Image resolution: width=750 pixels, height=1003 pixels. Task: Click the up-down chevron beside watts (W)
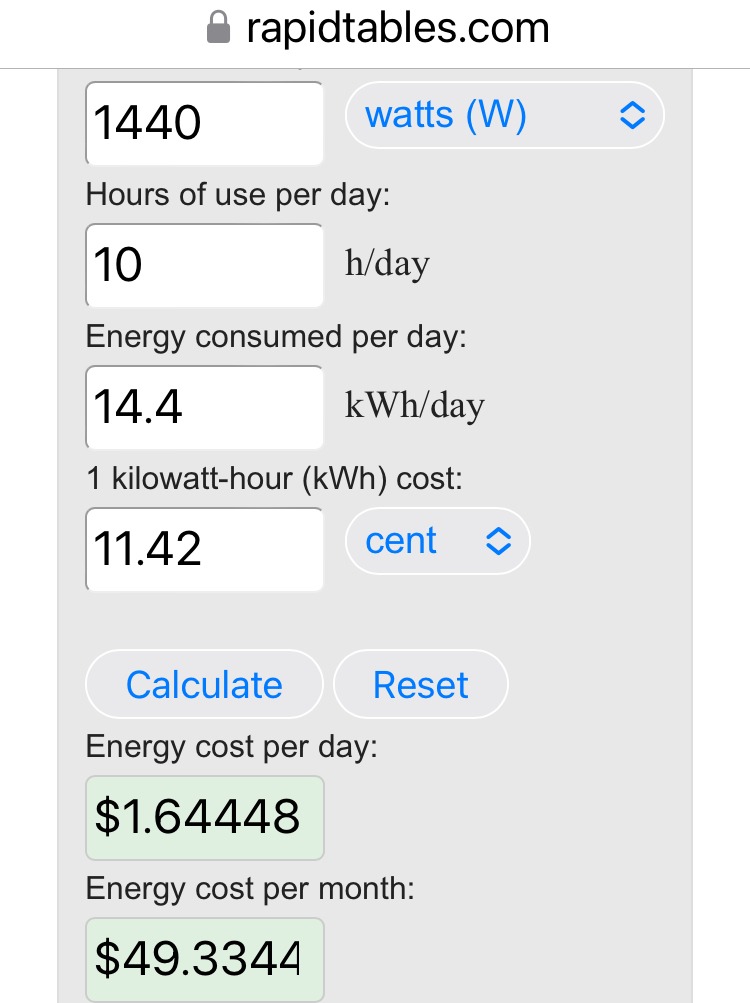632,115
